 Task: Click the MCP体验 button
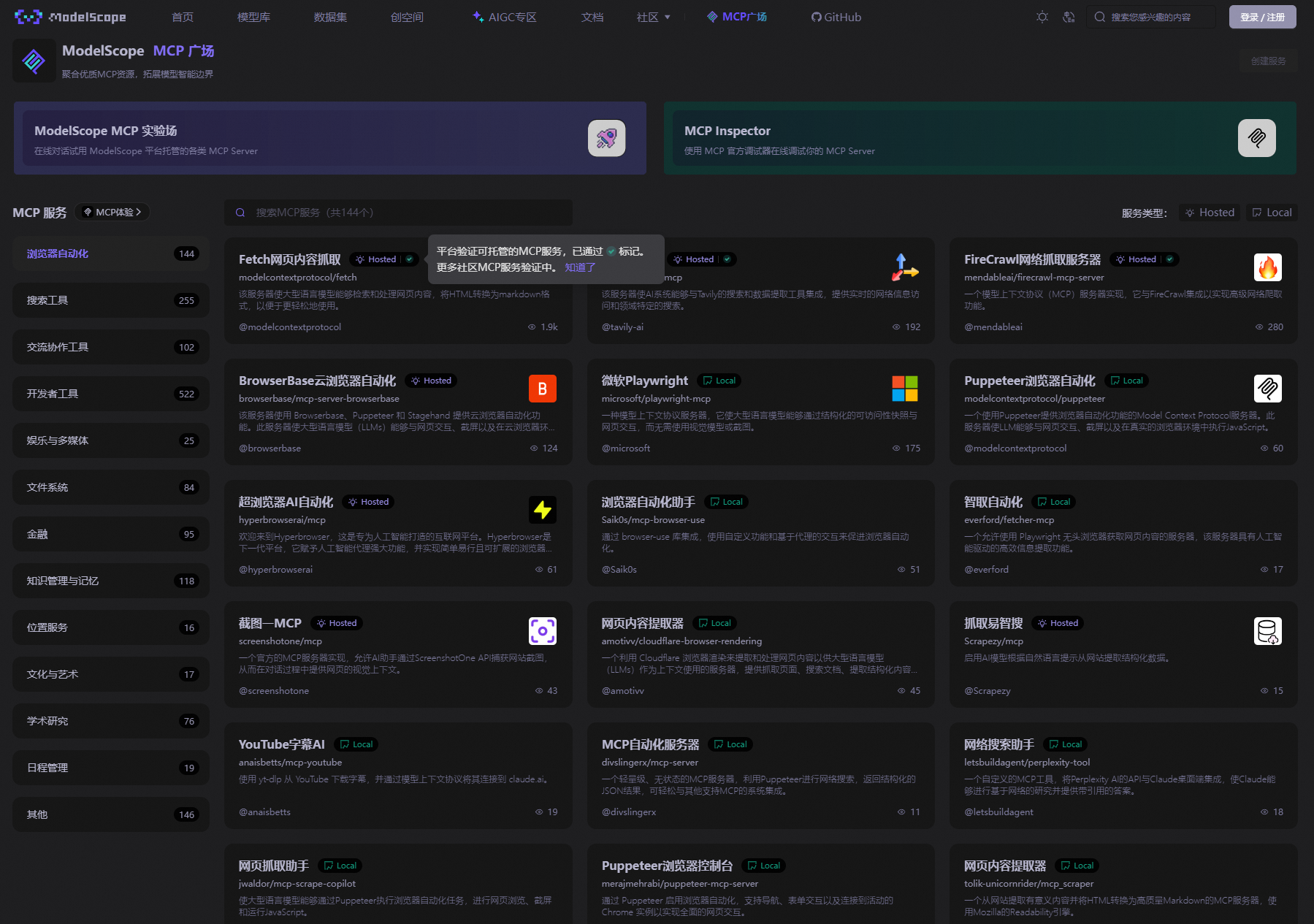coord(112,212)
